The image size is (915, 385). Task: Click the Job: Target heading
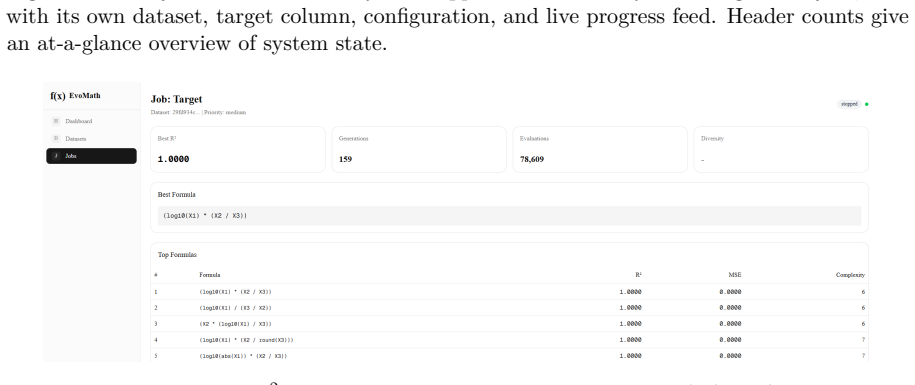click(176, 100)
